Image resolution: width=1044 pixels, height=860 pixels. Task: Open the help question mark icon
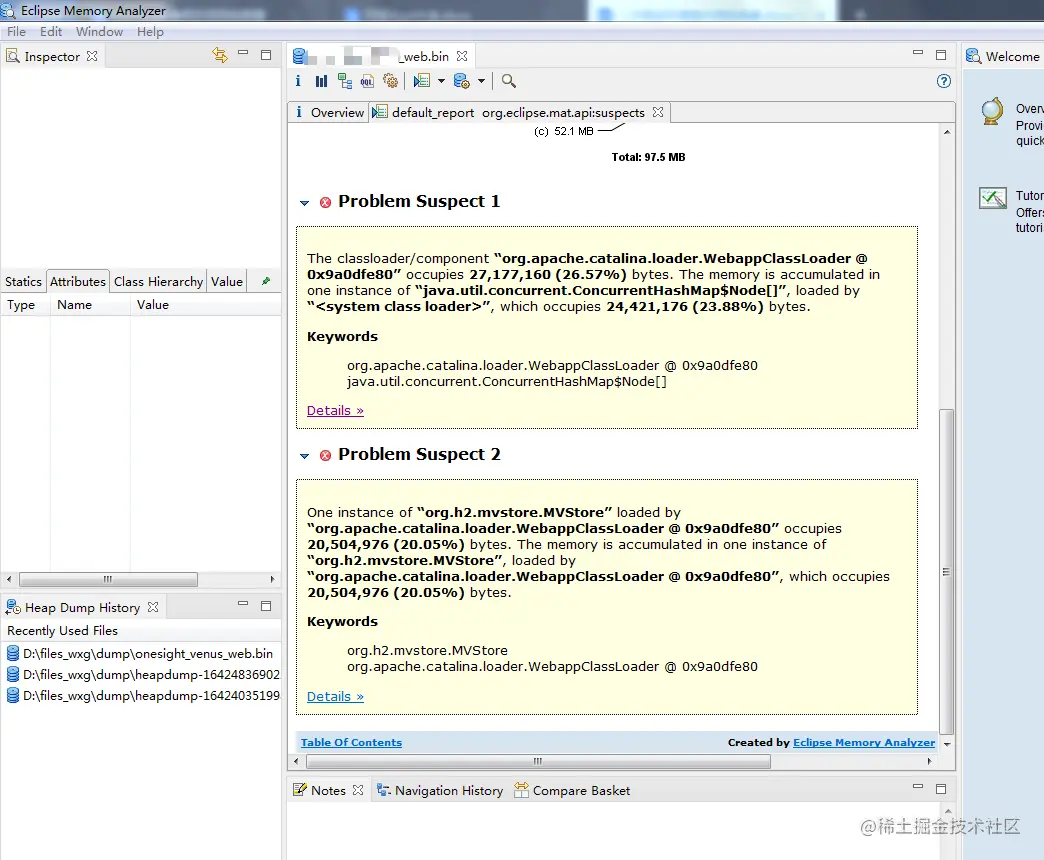pyautogui.click(x=943, y=81)
